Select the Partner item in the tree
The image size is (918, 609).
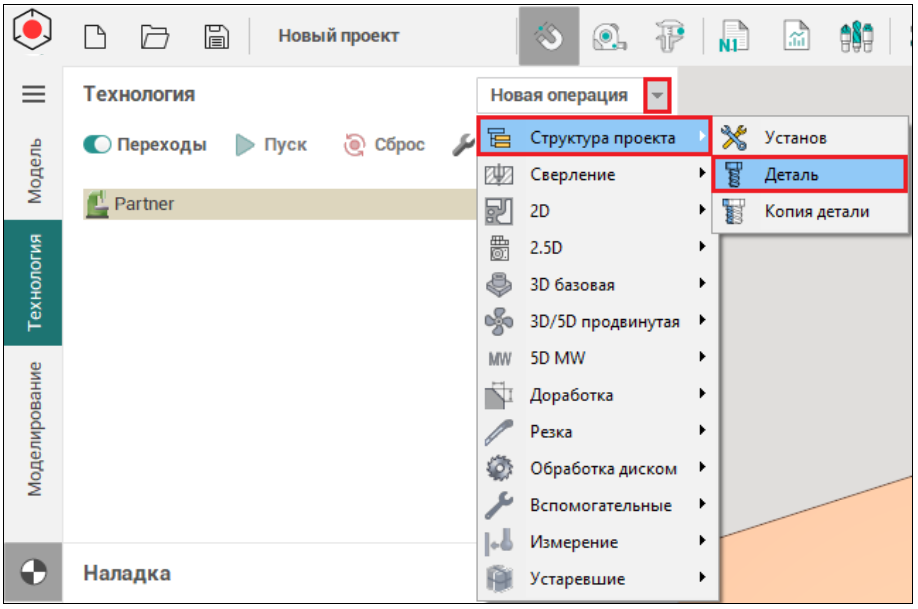click(144, 204)
